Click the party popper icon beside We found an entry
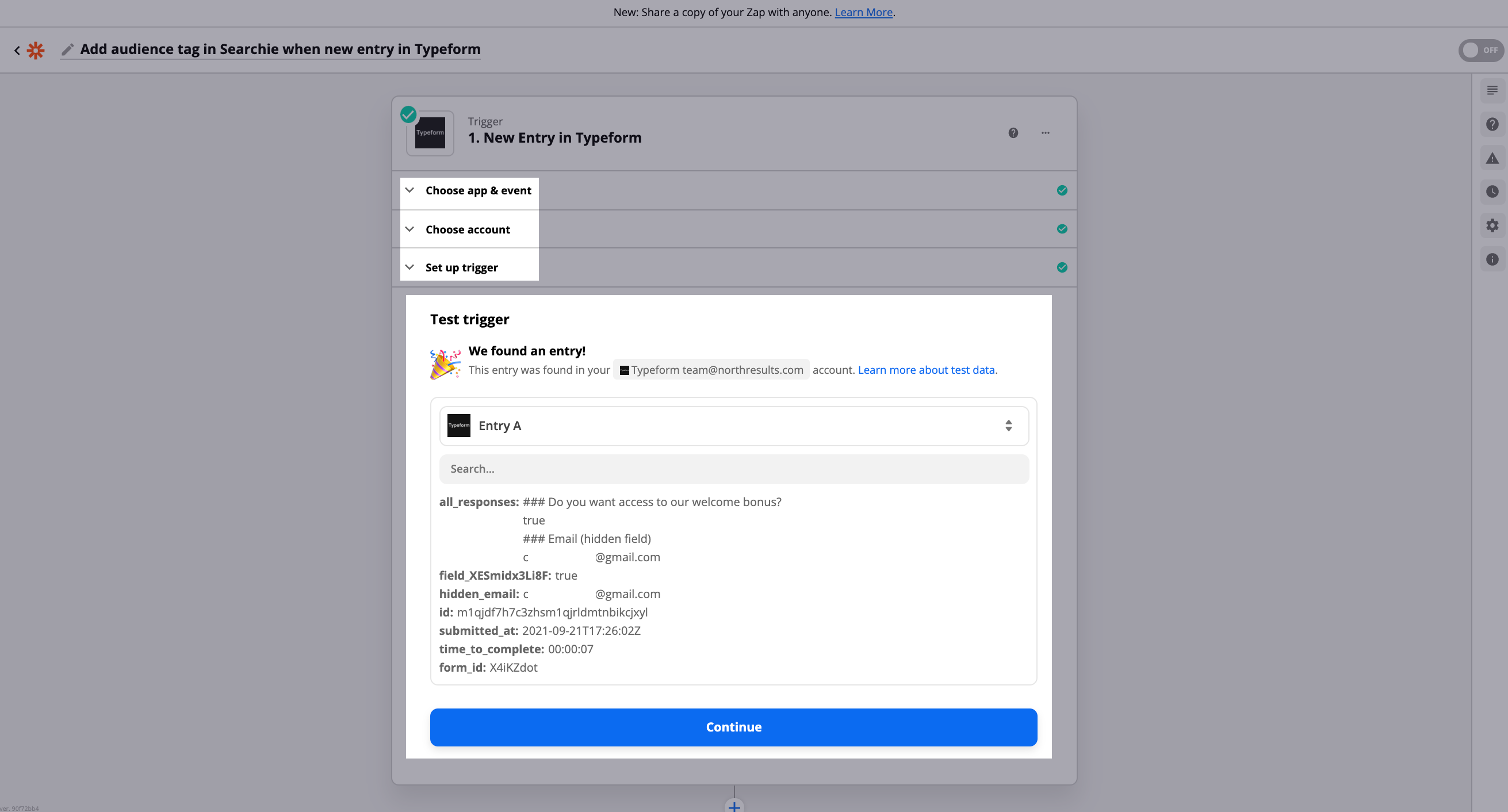The width and height of the screenshot is (1508, 812). pos(445,364)
